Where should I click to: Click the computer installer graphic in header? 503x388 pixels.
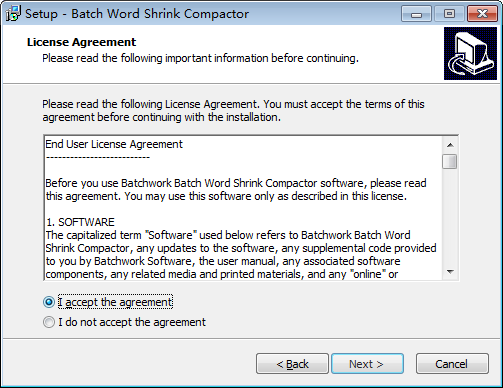(470, 54)
